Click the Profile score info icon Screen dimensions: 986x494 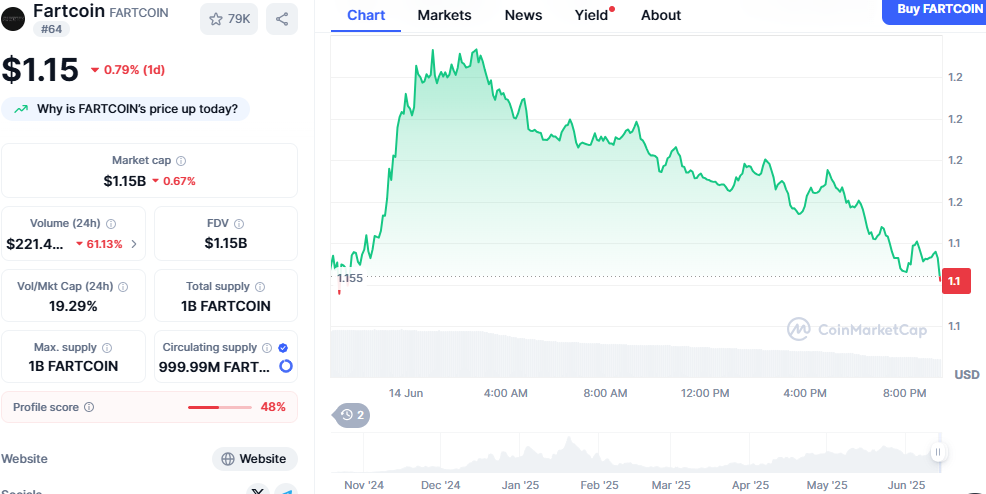click(89, 407)
